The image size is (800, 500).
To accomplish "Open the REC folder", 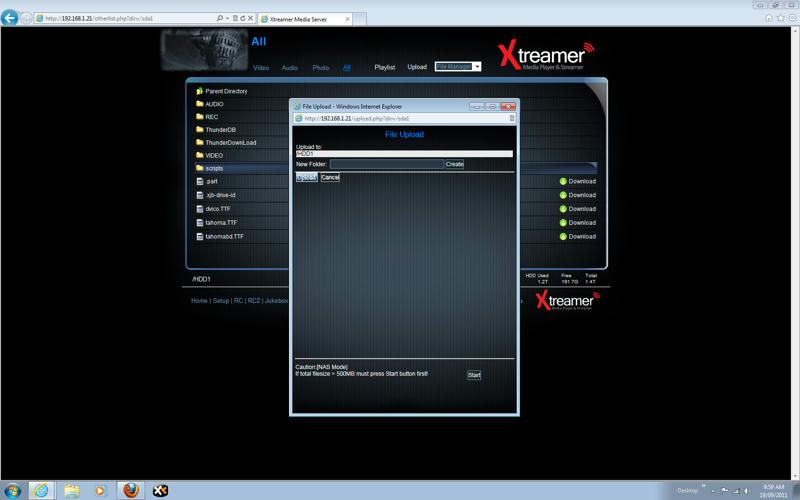I will click(x=211, y=117).
